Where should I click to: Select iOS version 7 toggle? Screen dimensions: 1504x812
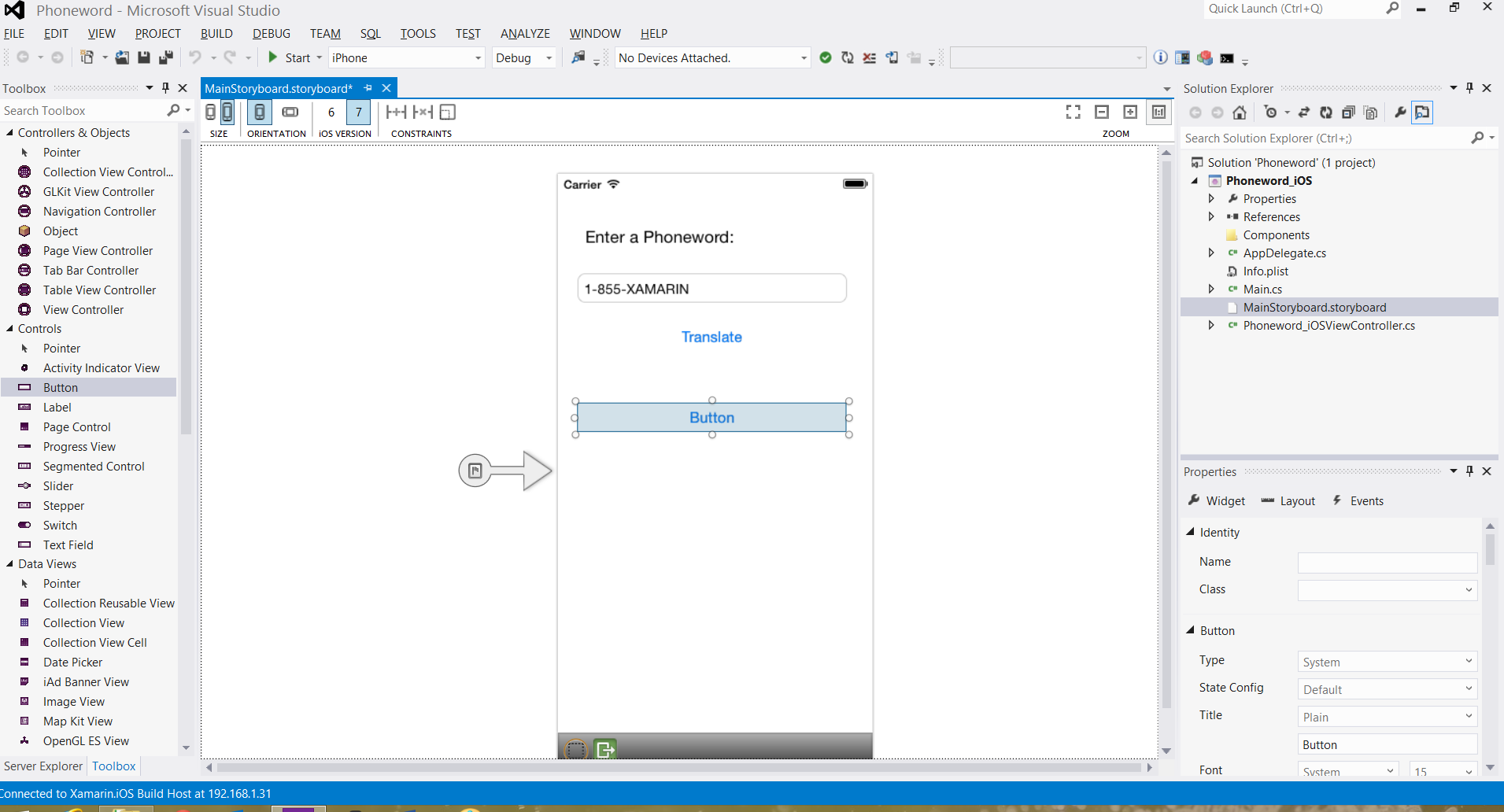click(x=358, y=113)
